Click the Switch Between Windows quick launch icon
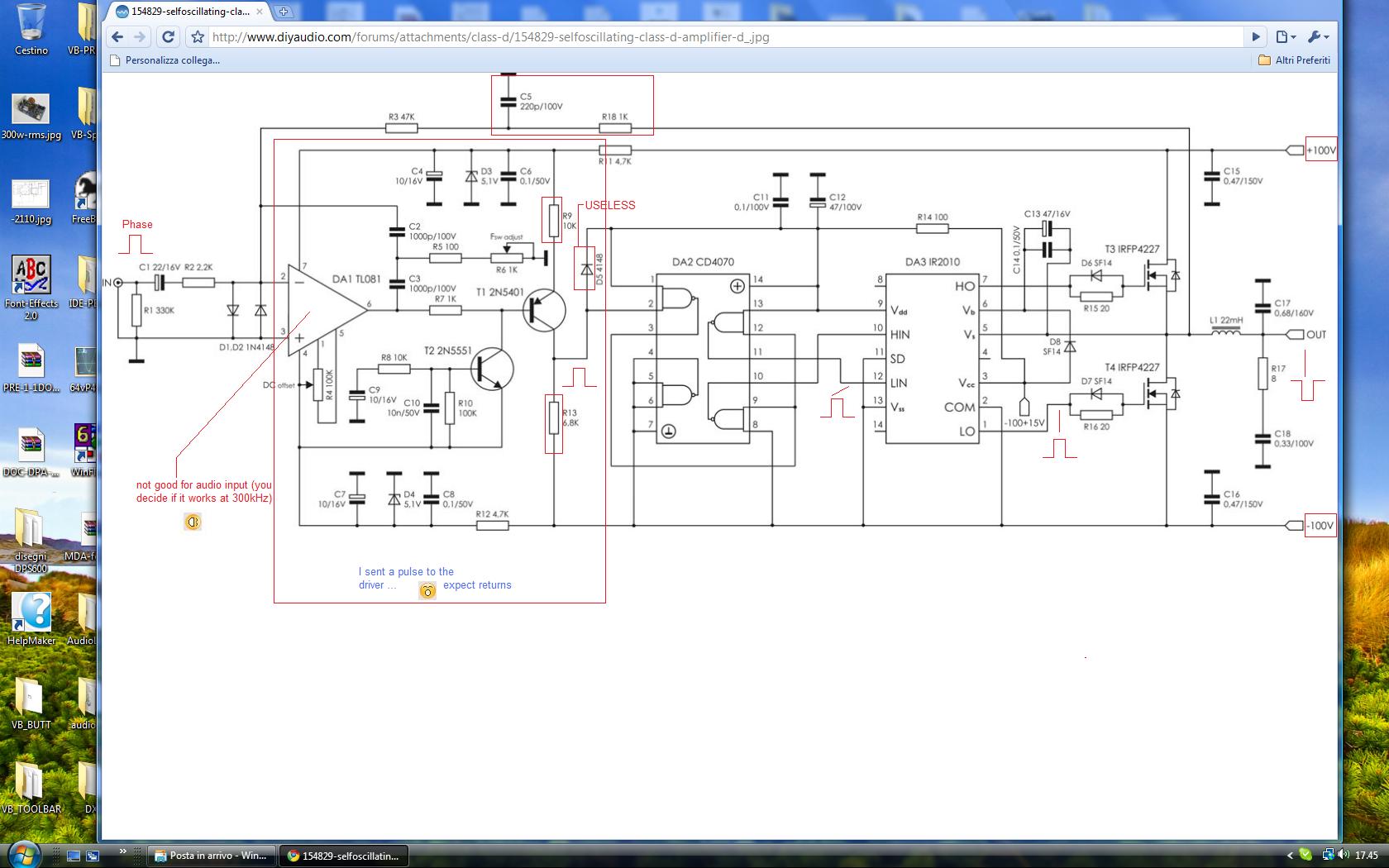Screen dimensions: 1389x868 coord(92,856)
